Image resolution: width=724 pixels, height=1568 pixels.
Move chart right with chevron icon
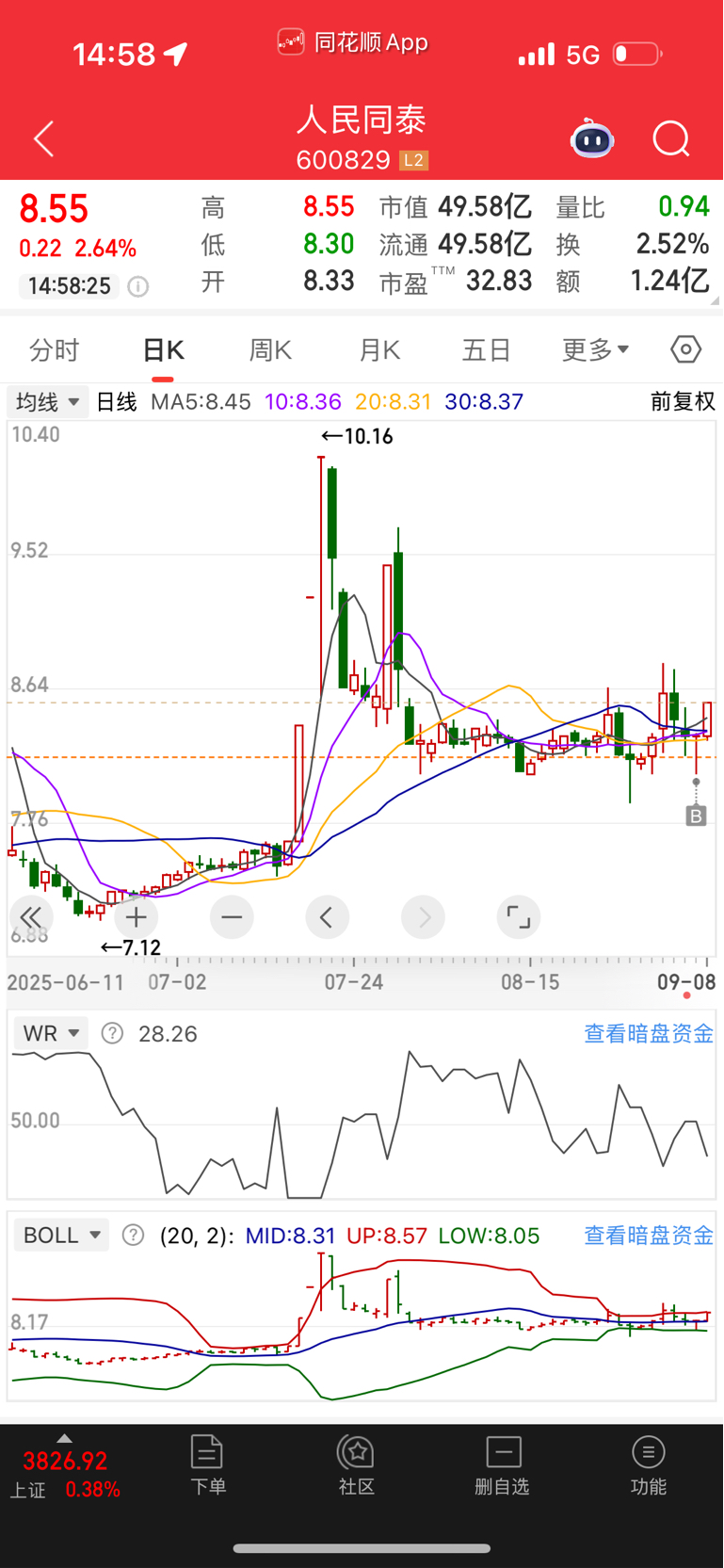423,917
